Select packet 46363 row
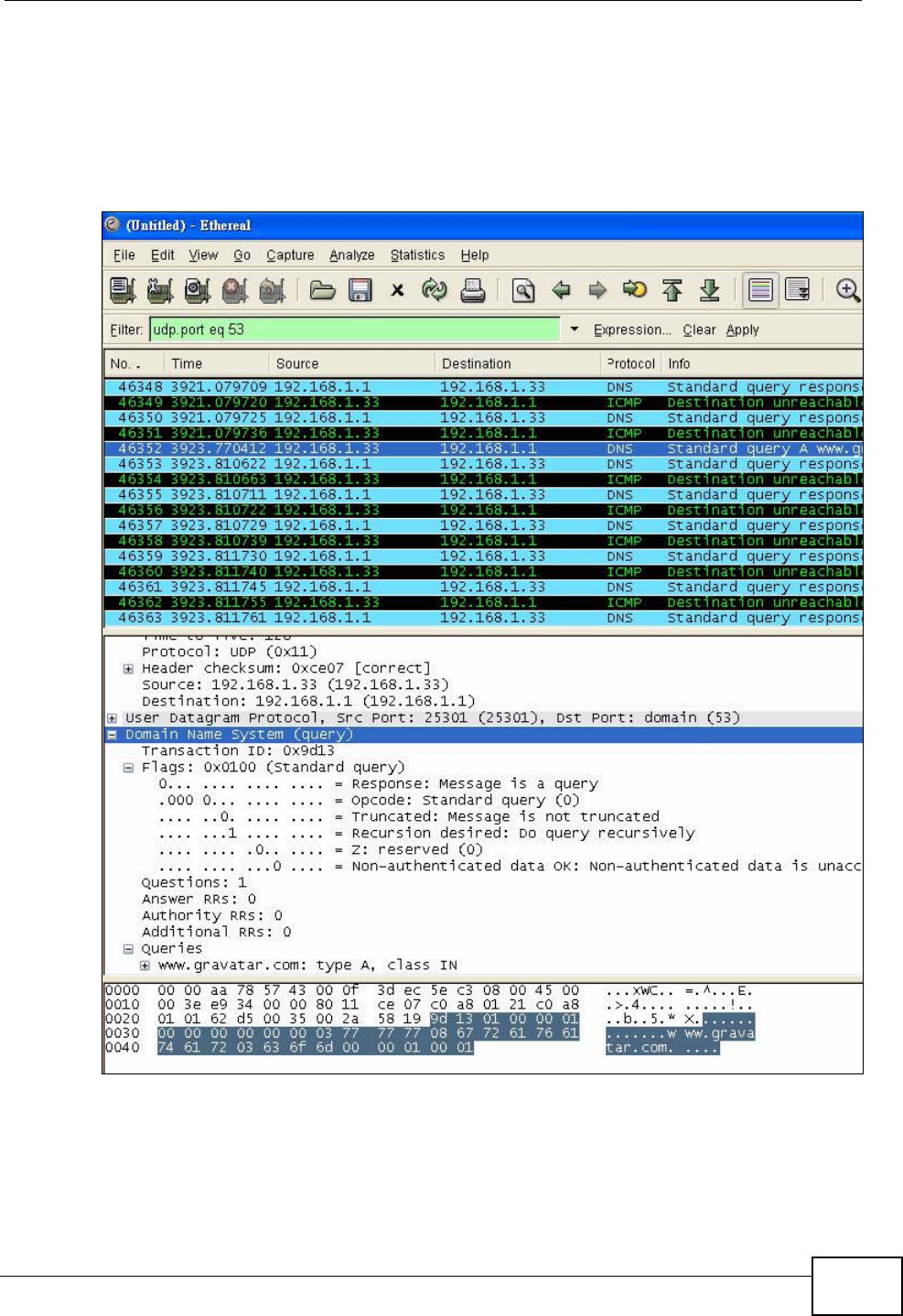903x1316 pixels. (483, 618)
